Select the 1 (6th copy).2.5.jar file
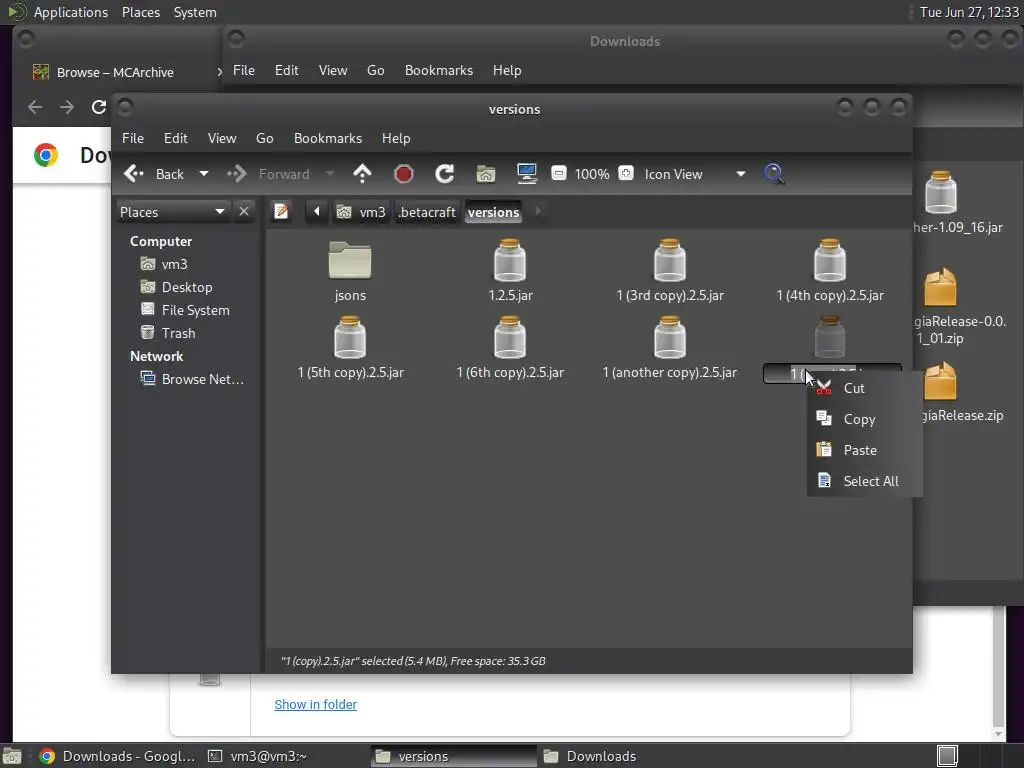 click(510, 347)
